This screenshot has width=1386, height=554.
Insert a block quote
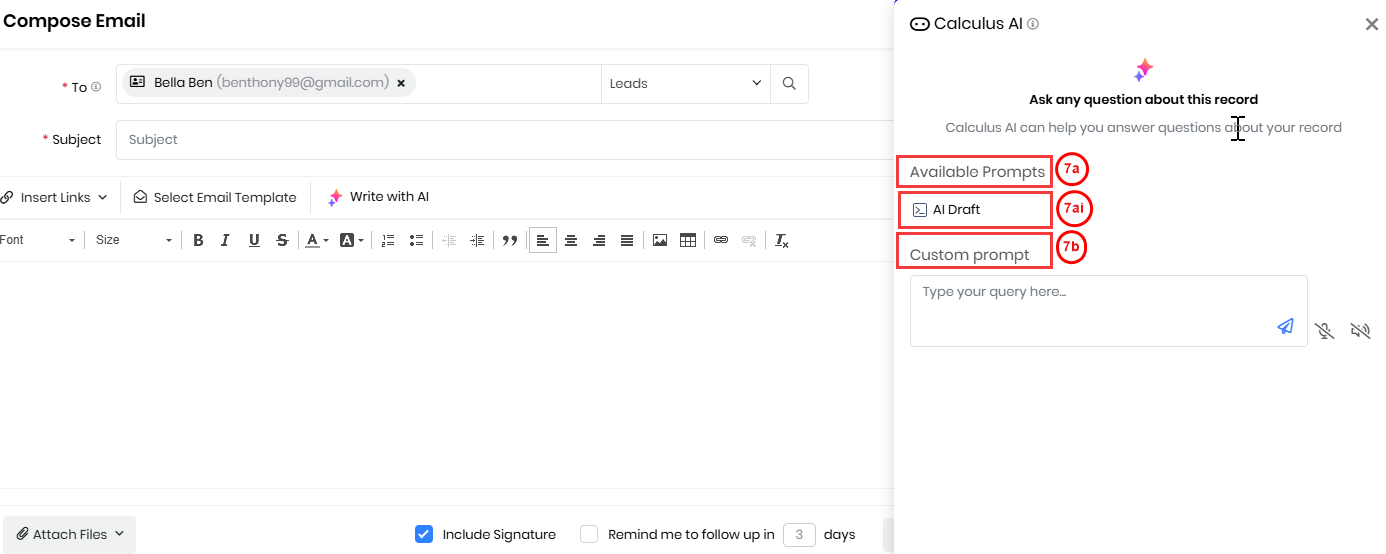[x=510, y=240]
